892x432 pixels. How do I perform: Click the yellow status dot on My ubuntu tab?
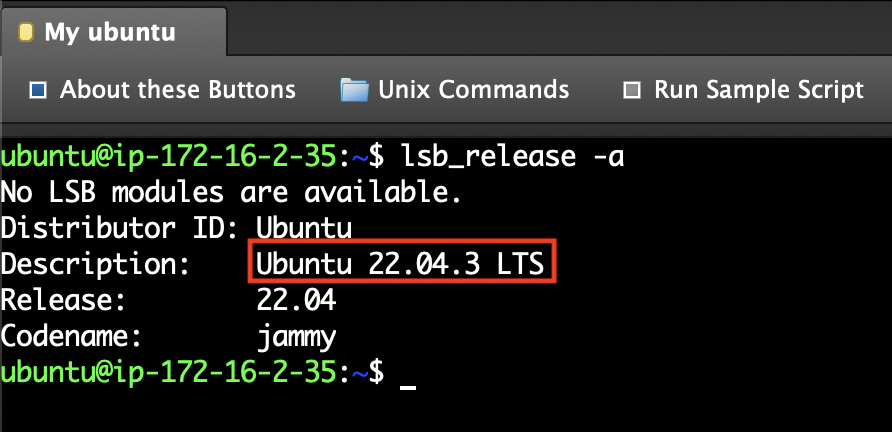click(x=26, y=32)
